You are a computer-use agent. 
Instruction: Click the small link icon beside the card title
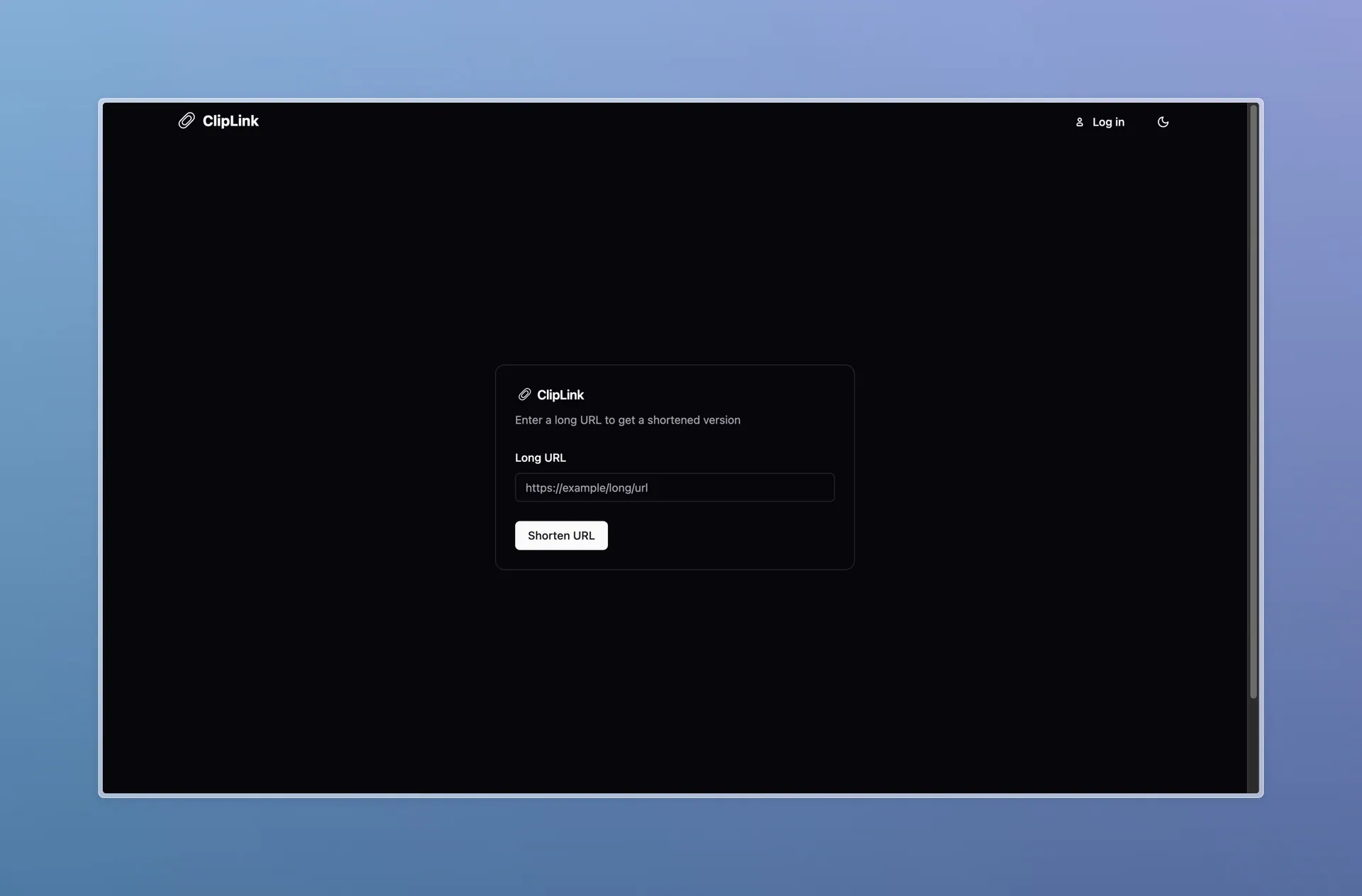524,394
